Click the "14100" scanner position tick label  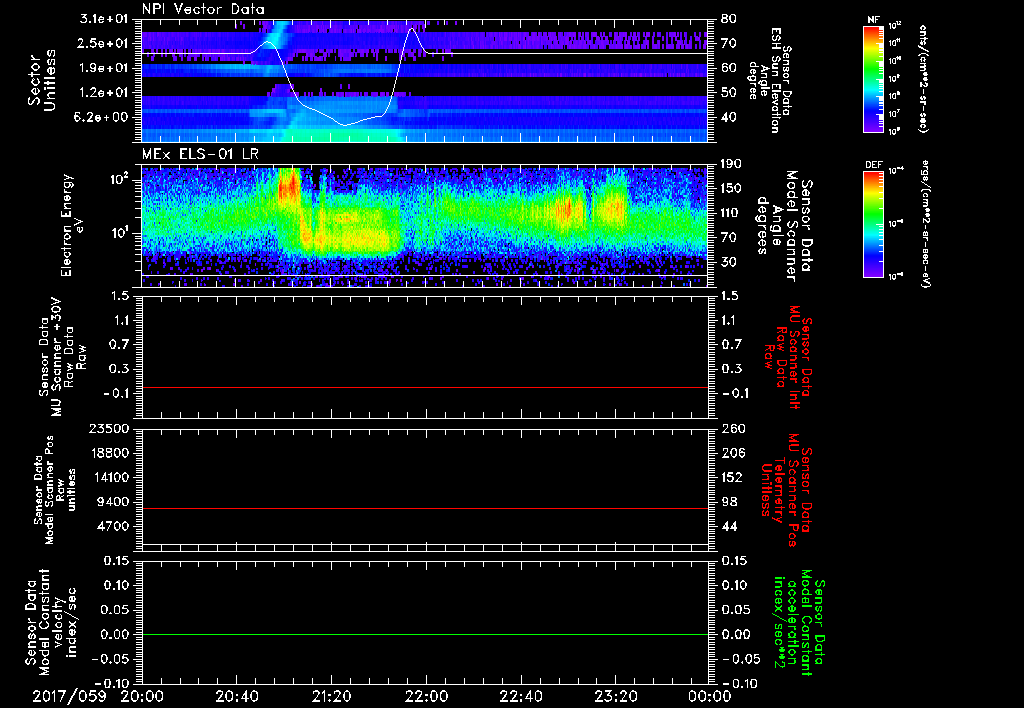pyautogui.click(x=109, y=477)
